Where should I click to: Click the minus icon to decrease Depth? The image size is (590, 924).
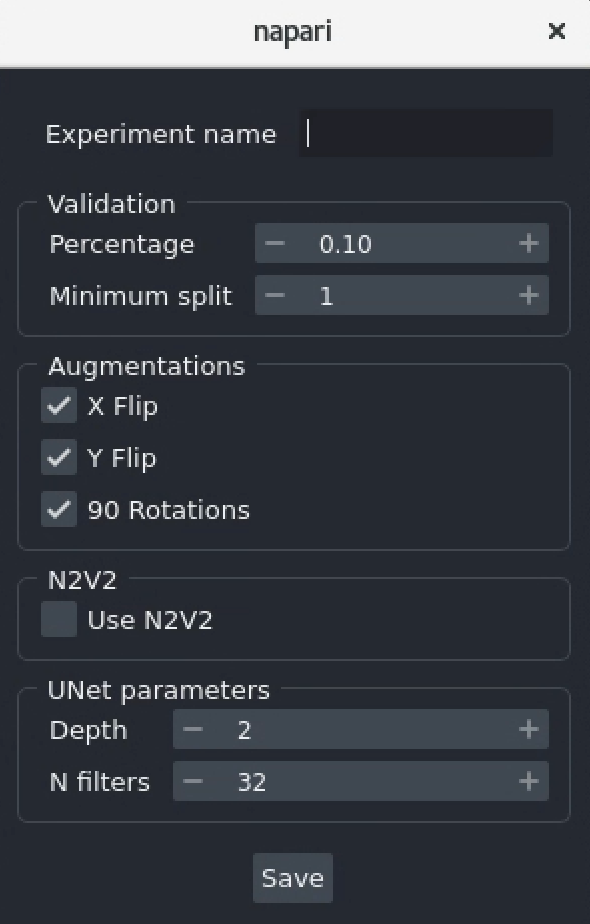click(x=192, y=729)
